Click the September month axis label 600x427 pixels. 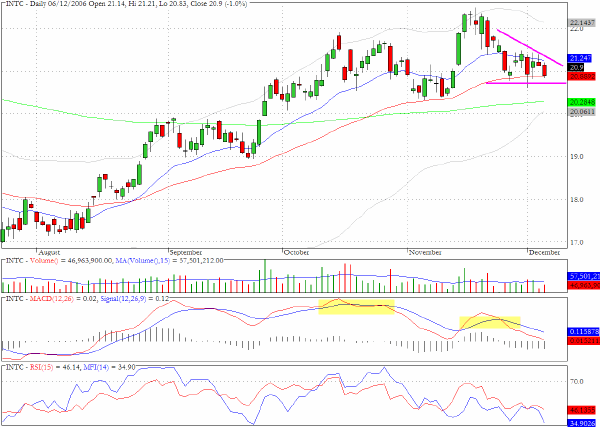click(x=185, y=253)
